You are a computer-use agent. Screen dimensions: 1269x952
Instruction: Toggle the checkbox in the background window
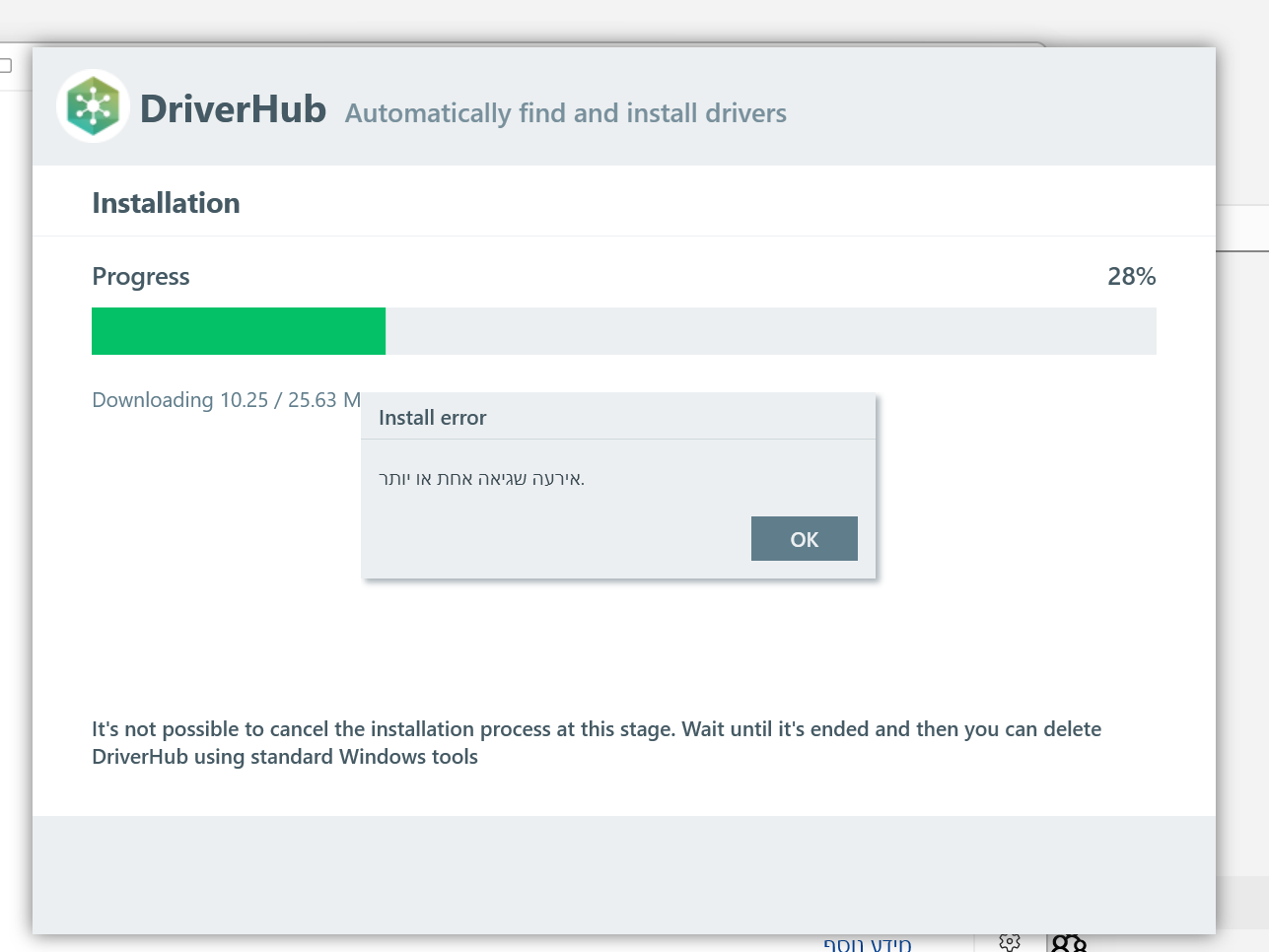[x=5, y=66]
